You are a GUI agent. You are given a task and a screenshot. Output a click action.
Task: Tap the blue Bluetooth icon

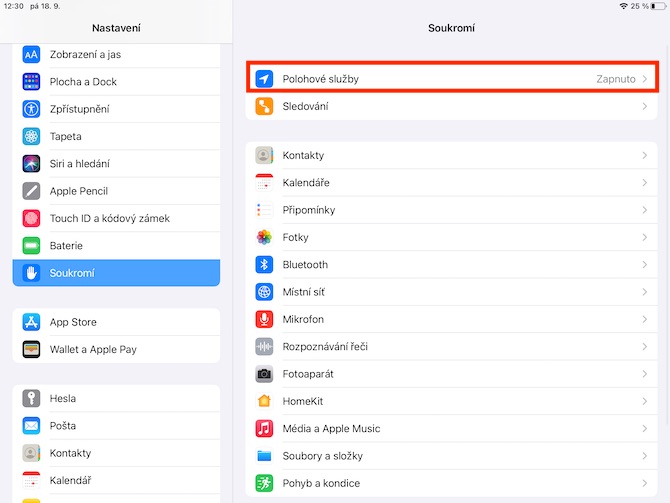(264, 265)
